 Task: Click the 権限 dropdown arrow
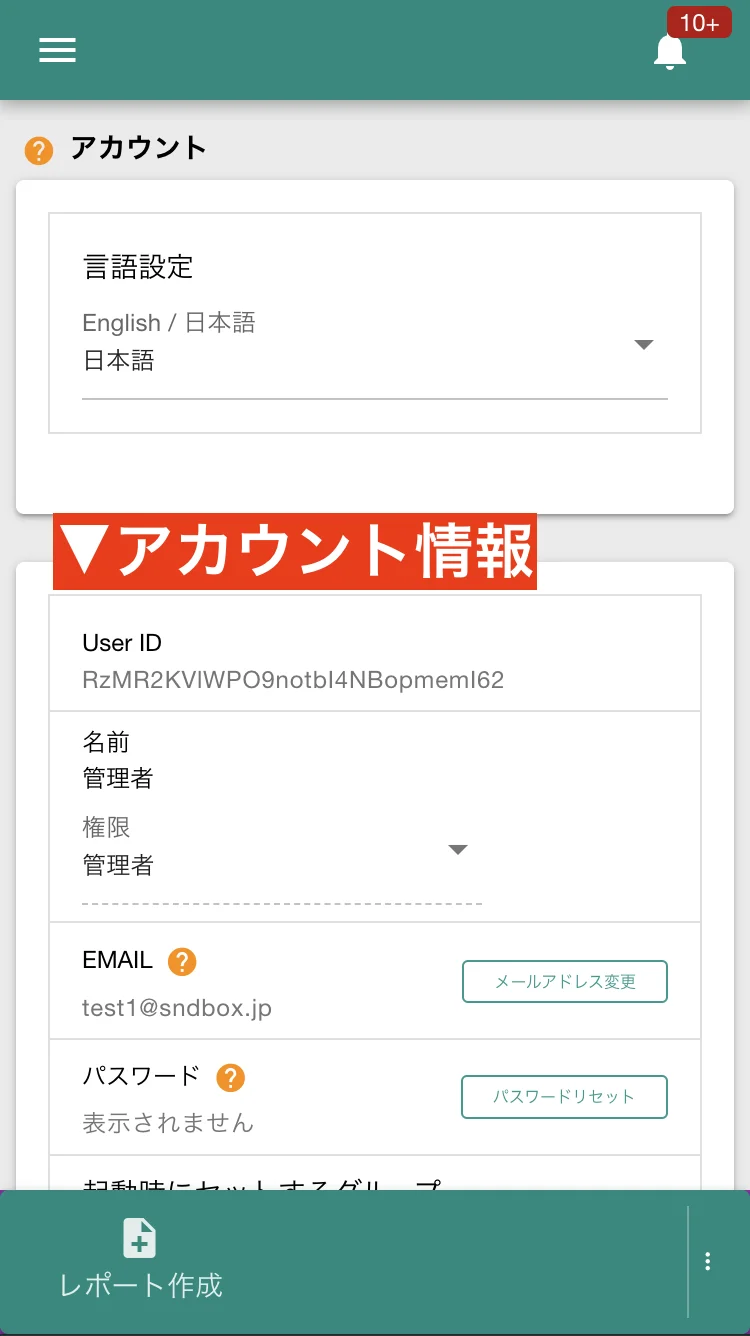458,850
